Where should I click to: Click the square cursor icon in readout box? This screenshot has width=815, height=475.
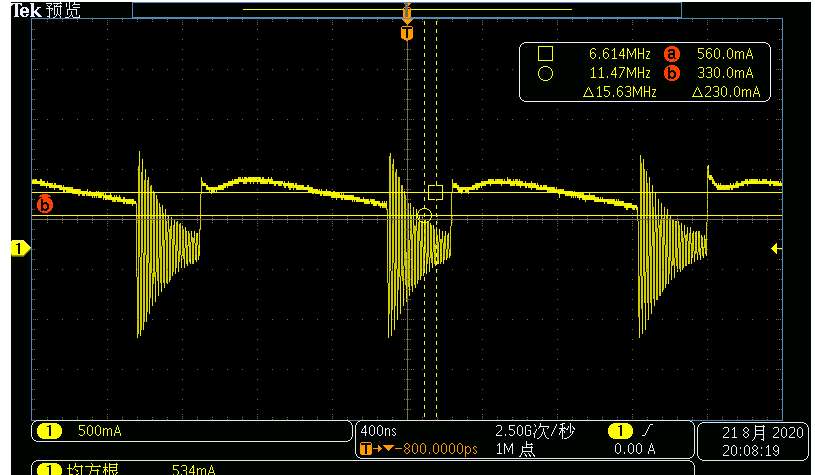[x=545, y=54]
